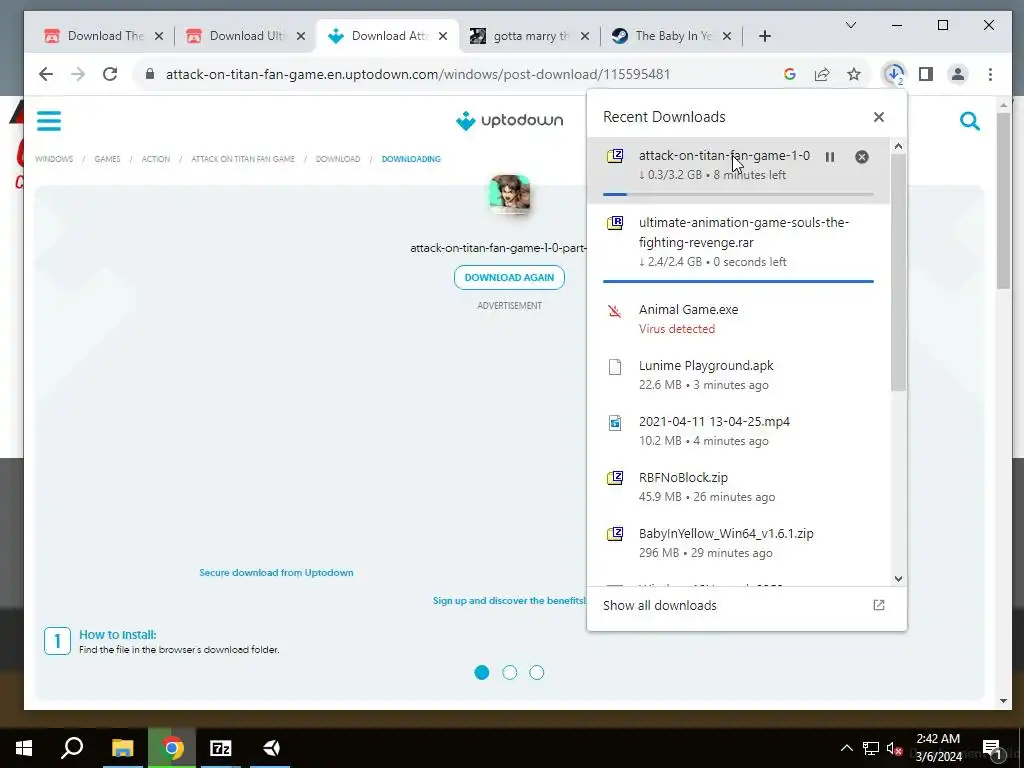Go back to previous page

pyautogui.click(x=46, y=74)
